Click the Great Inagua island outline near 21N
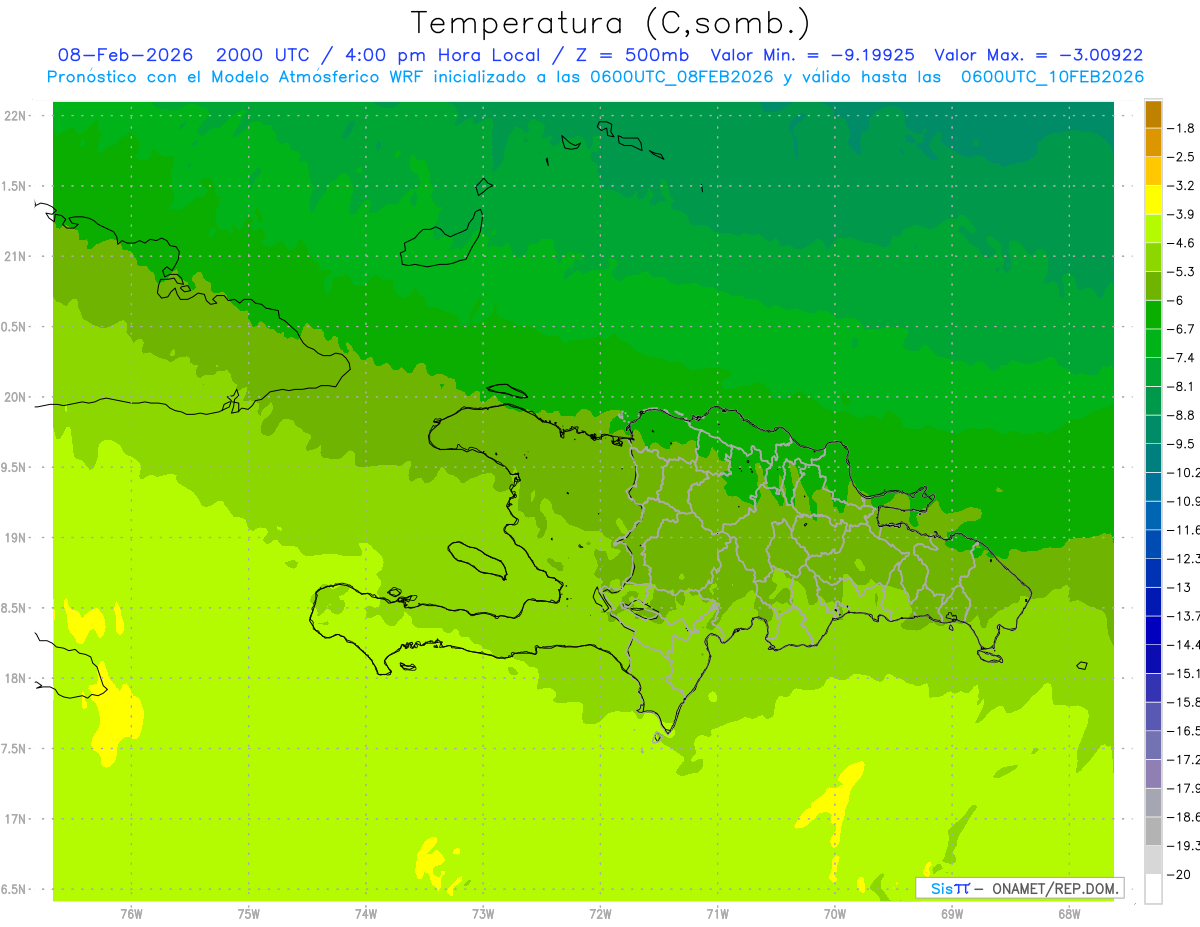The height and width of the screenshot is (927, 1200). [x=442, y=238]
